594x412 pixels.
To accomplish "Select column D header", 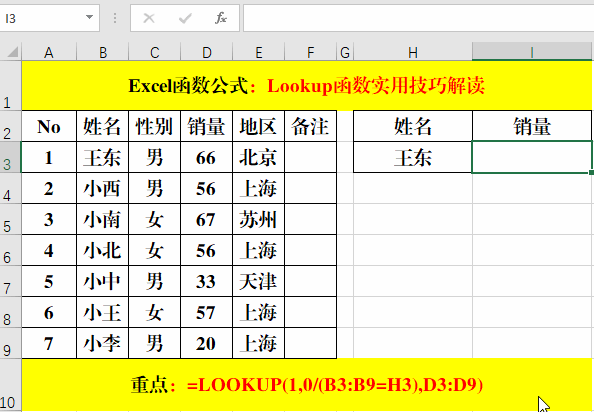I will tap(206, 52).
